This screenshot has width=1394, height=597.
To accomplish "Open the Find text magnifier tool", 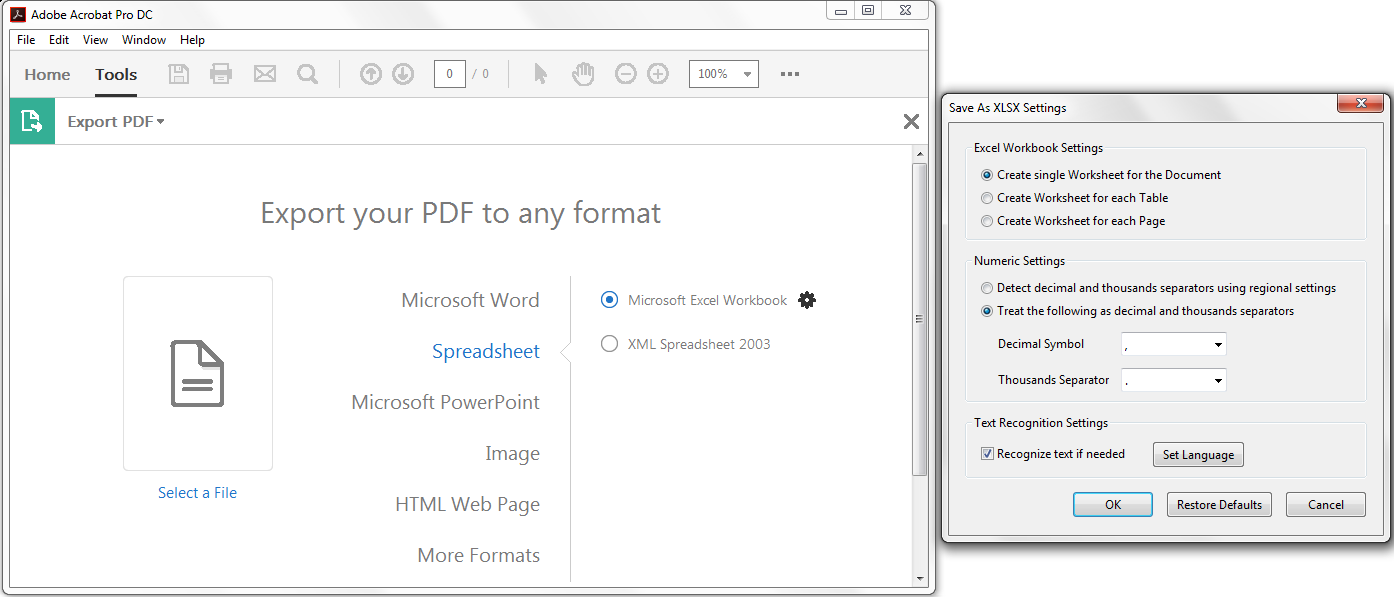I will pyautogui.click(x=307, y=74).
